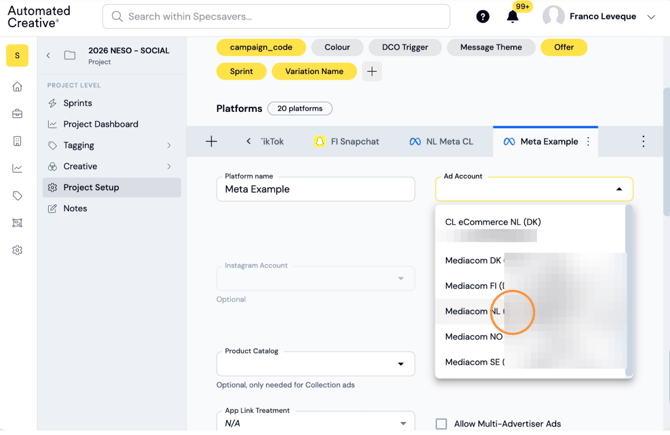Expand the user menu chevron
Viewport: 670px width, 435px height.
651,17
